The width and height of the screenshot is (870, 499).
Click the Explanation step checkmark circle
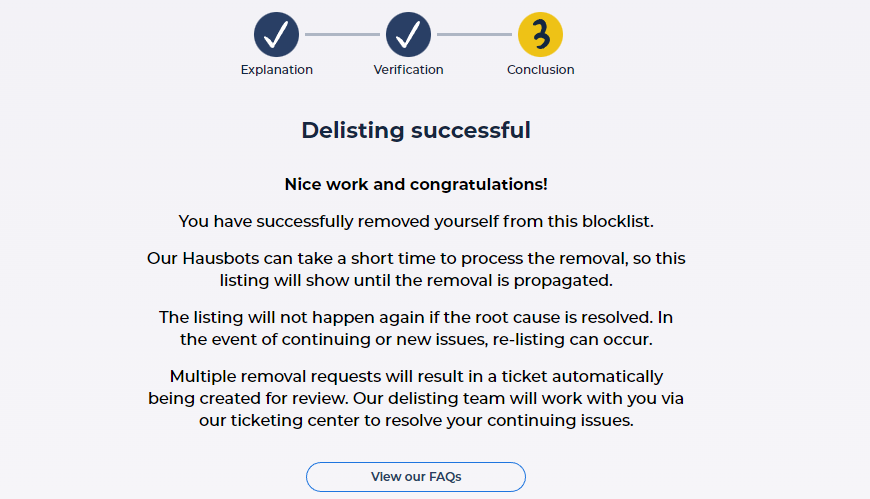(x=276, y=34)
